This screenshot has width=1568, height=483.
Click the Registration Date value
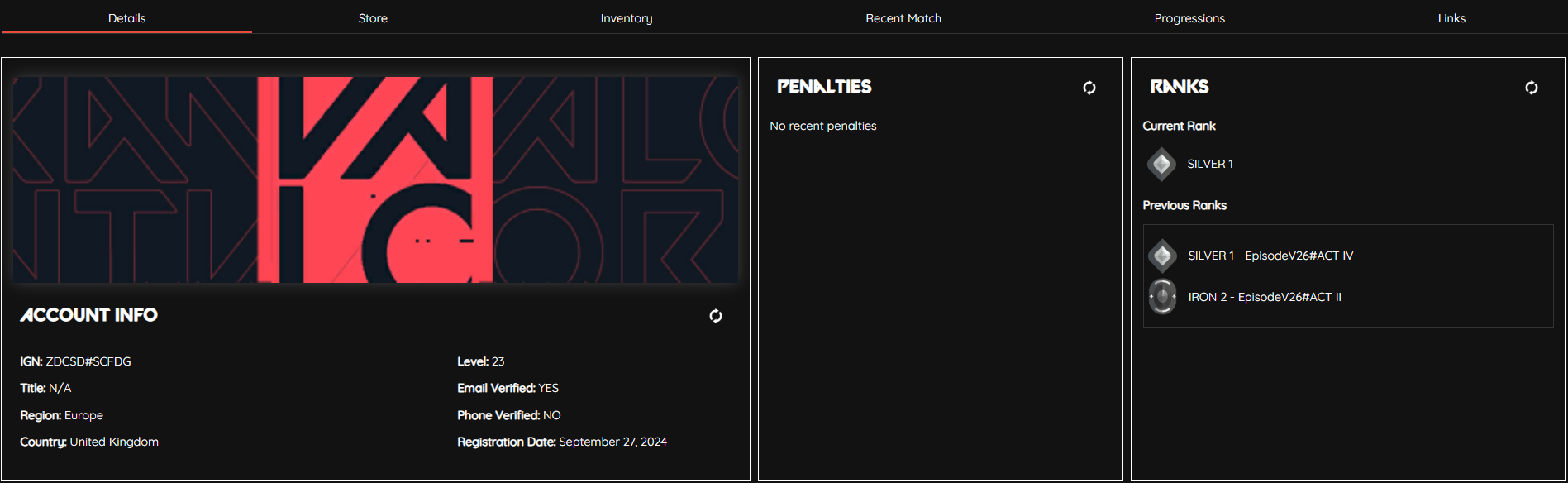(x=612, y=442)
